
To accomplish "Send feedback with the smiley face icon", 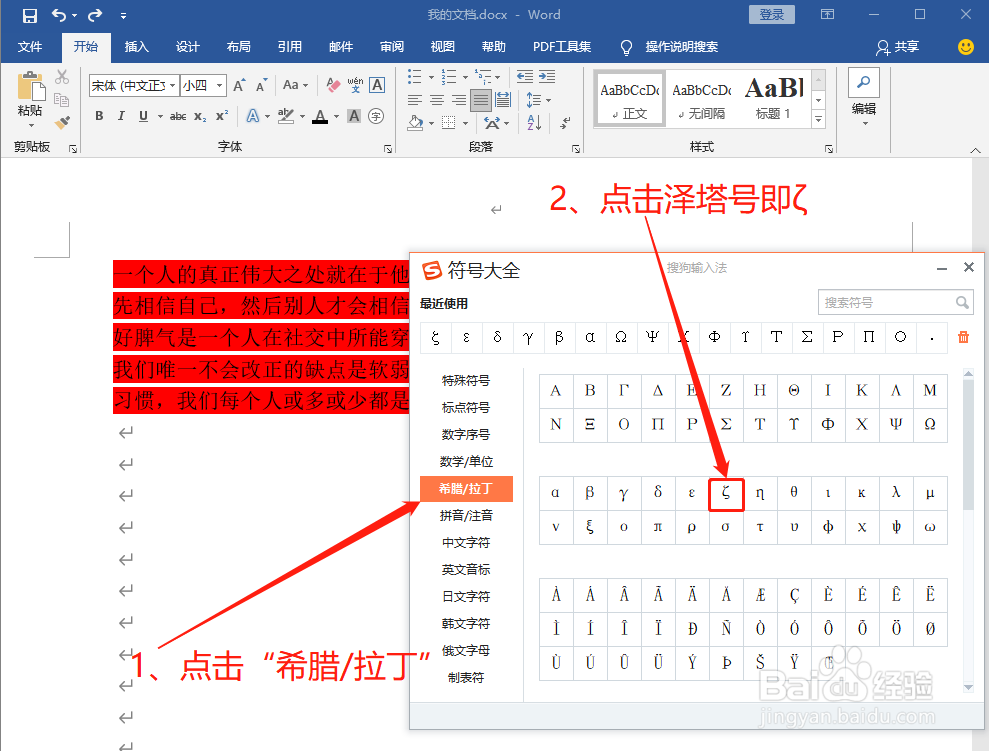I will [966, 47].
